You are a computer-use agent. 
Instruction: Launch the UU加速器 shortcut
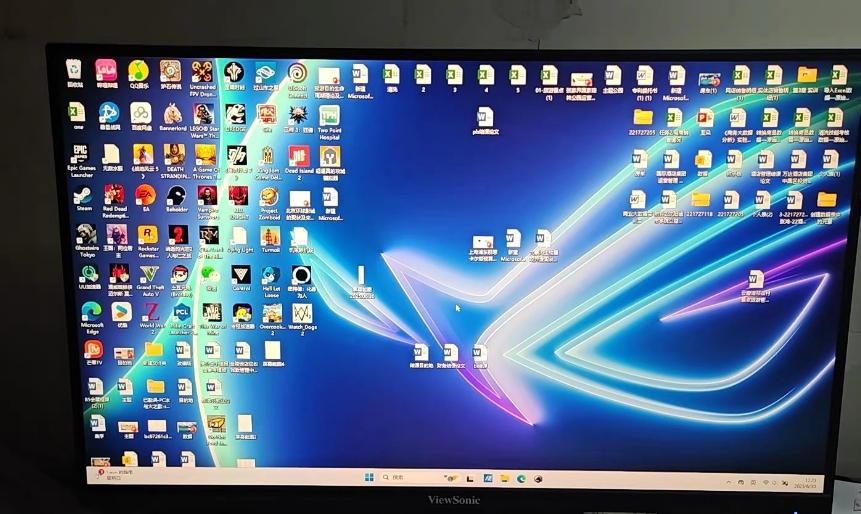click(88, 276)
